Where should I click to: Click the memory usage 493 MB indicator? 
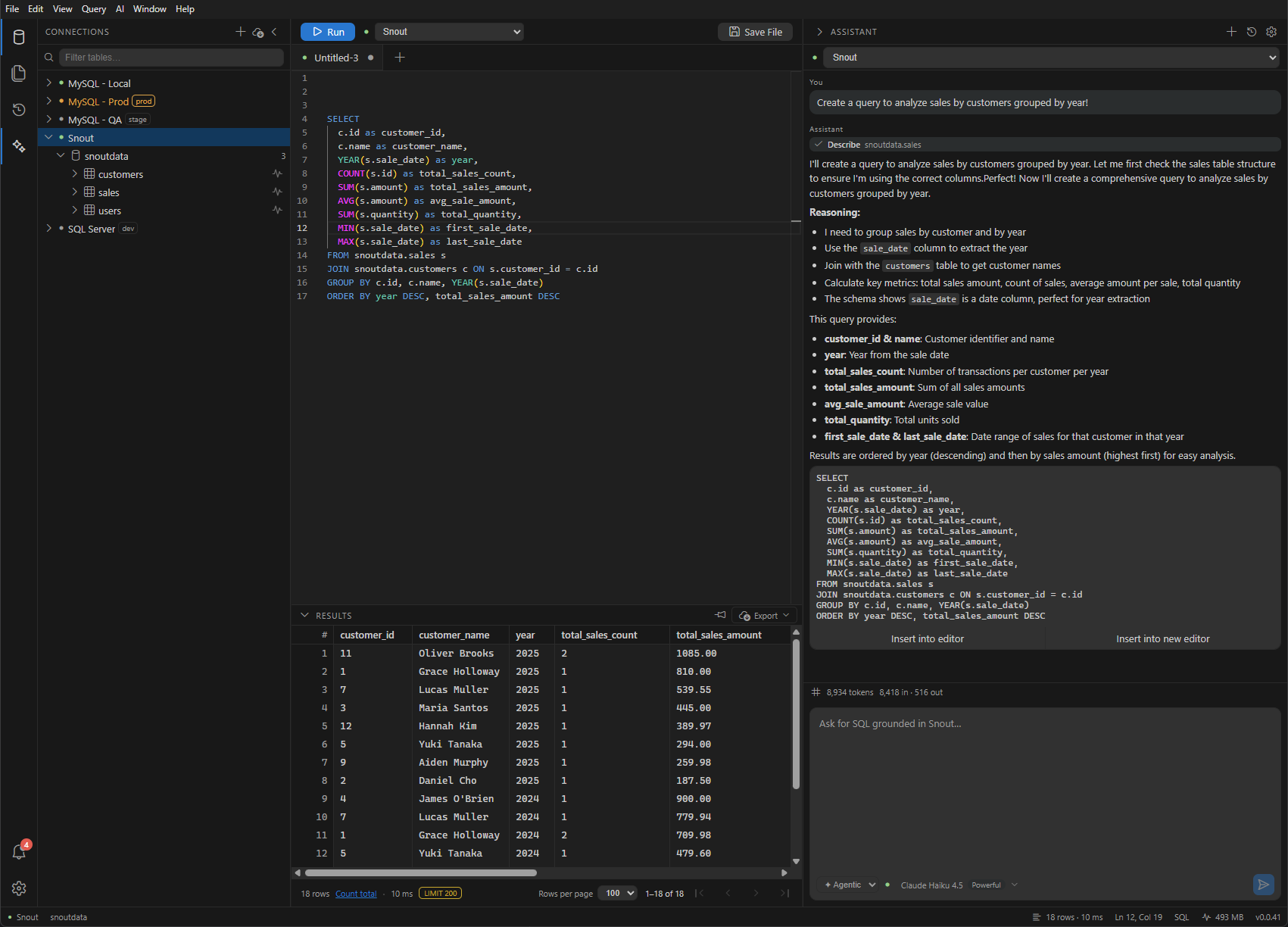coord(1223,917)
